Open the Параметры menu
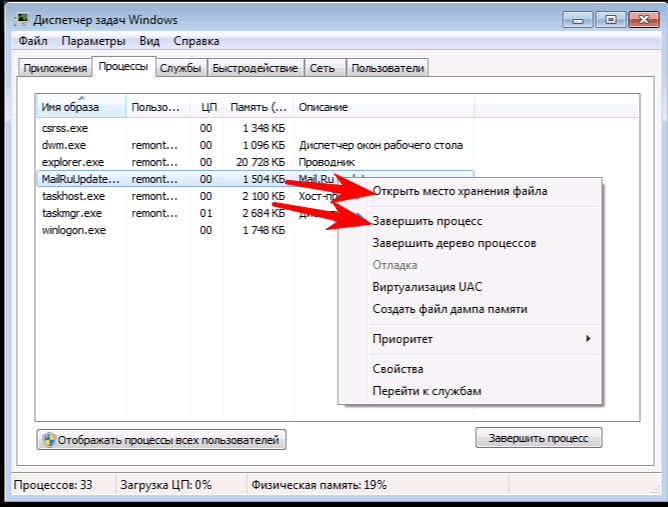The height and width of the screenshot is (507, 668). click(93, 41)
